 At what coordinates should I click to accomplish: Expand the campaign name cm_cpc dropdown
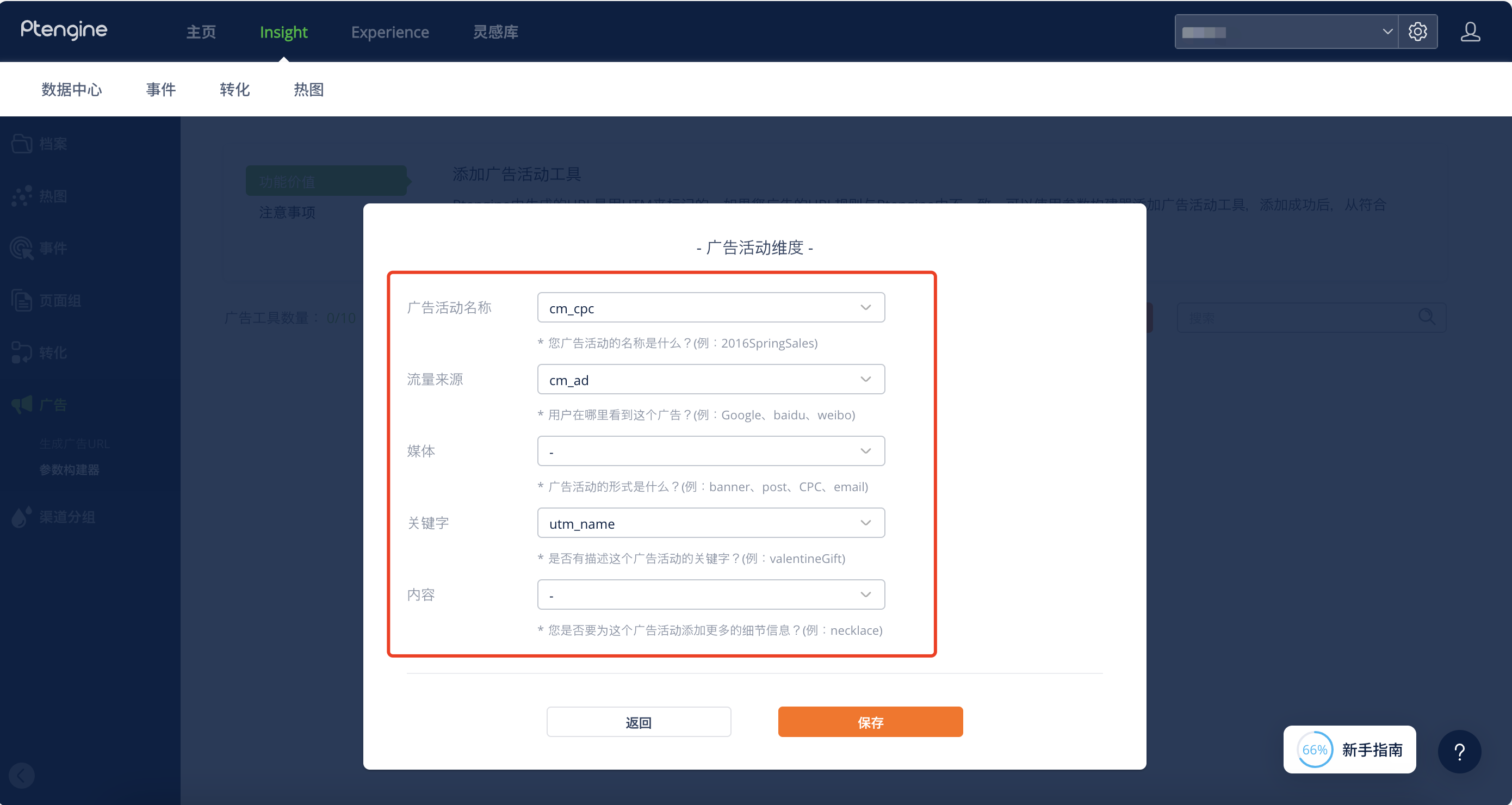710,308
